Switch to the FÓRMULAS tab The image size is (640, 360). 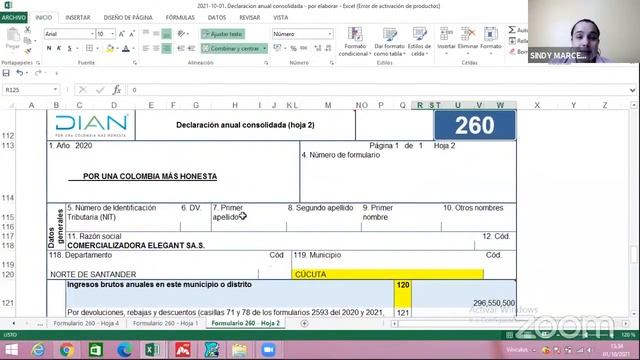tap(180, 18)
